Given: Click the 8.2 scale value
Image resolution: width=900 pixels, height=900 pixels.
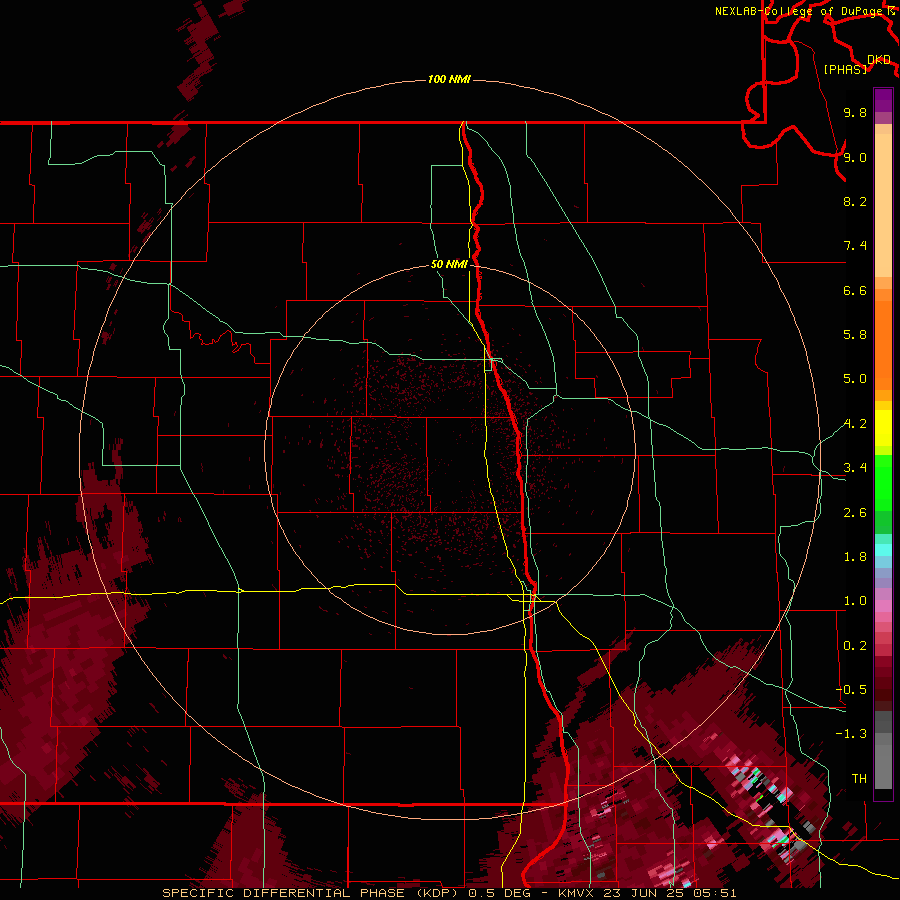Looking at the screenshot, I should click(x=855, y=201).
